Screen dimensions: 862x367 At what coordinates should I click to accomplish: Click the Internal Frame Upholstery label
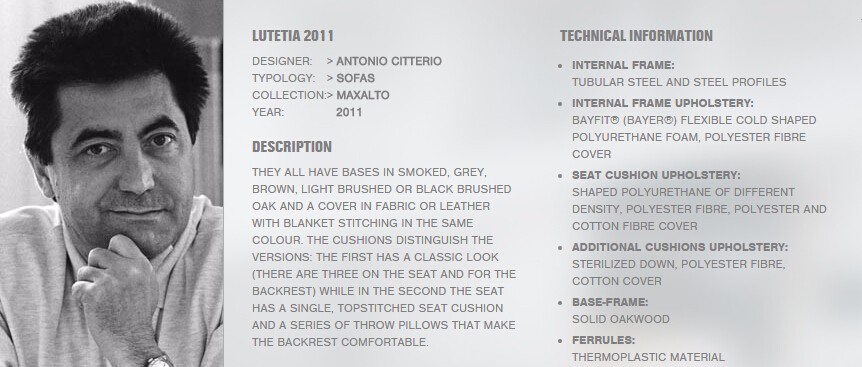coord(662,103)
